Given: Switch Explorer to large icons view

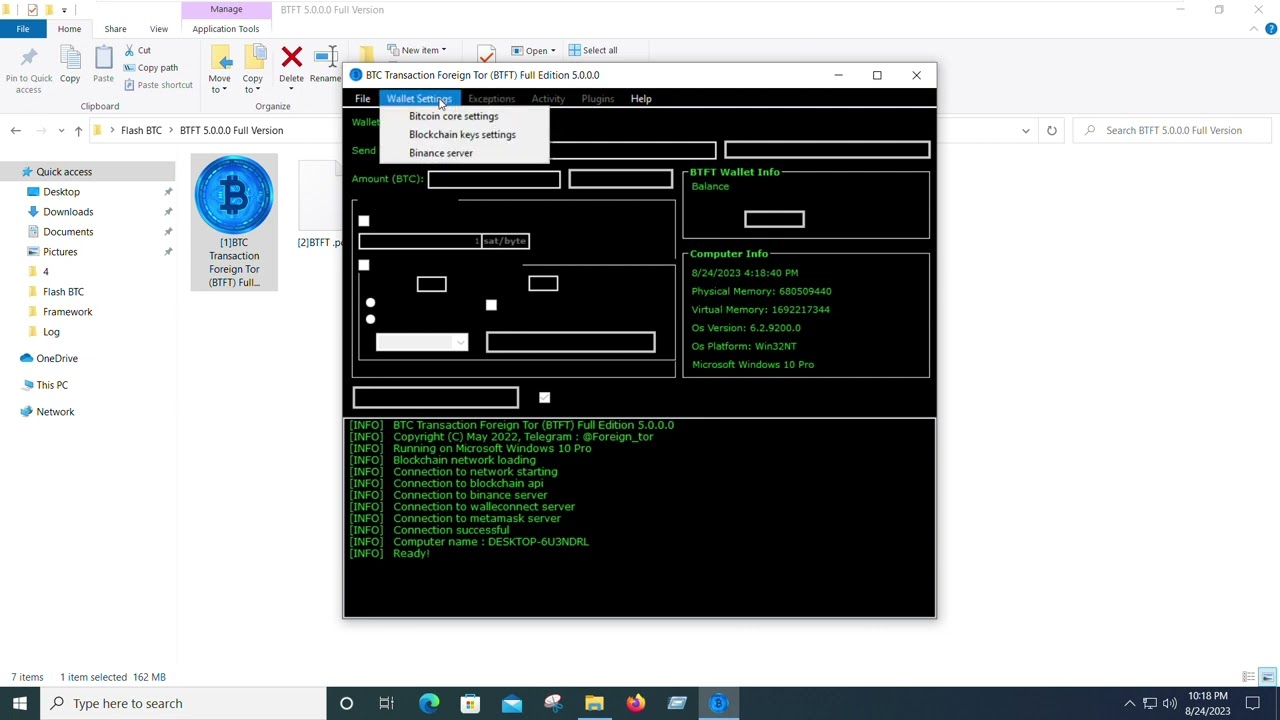Looking at the screenshot, I should [x=1267, y=677].
